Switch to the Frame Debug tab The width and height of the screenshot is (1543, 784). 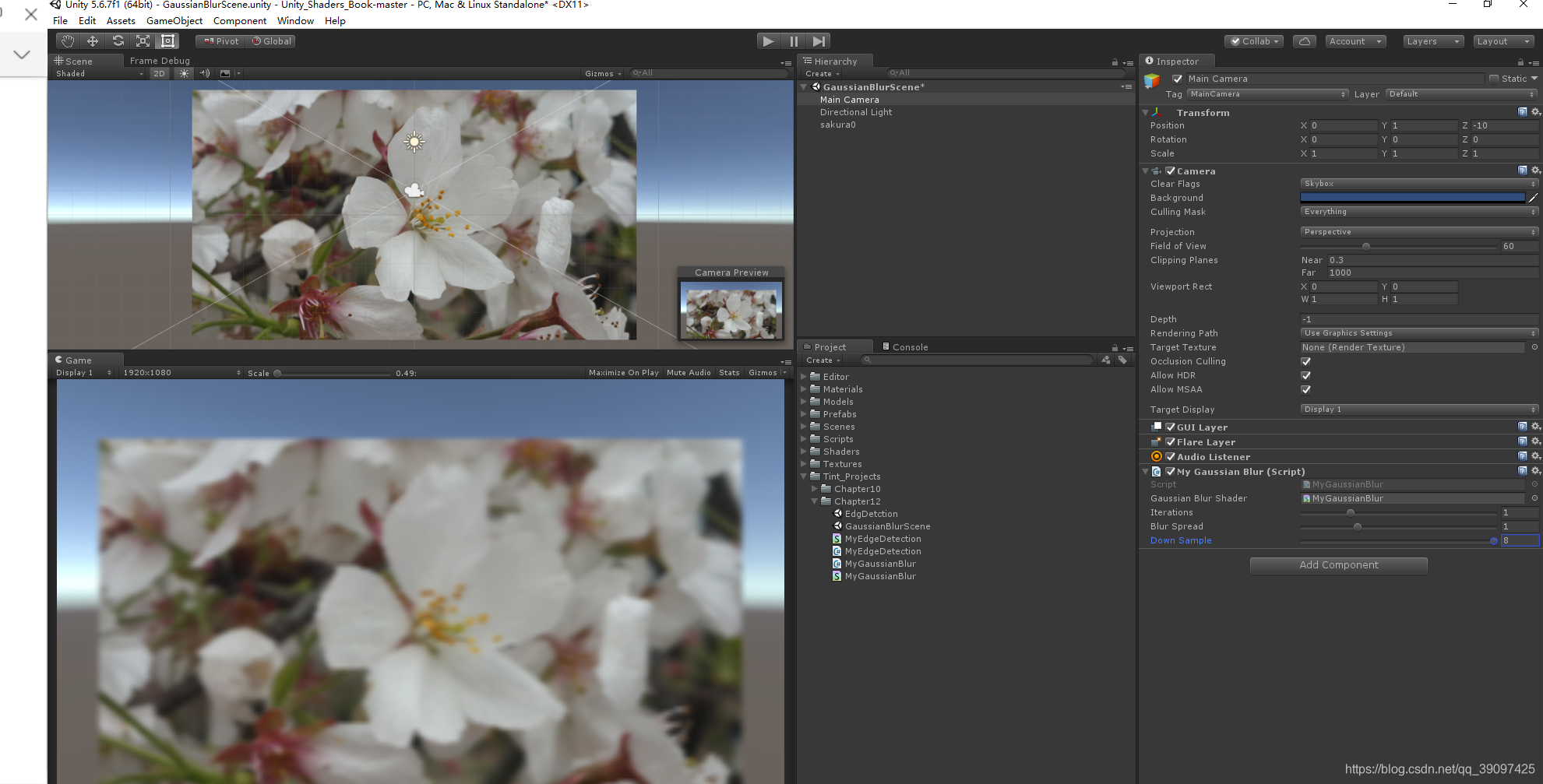tap(160, 61)
